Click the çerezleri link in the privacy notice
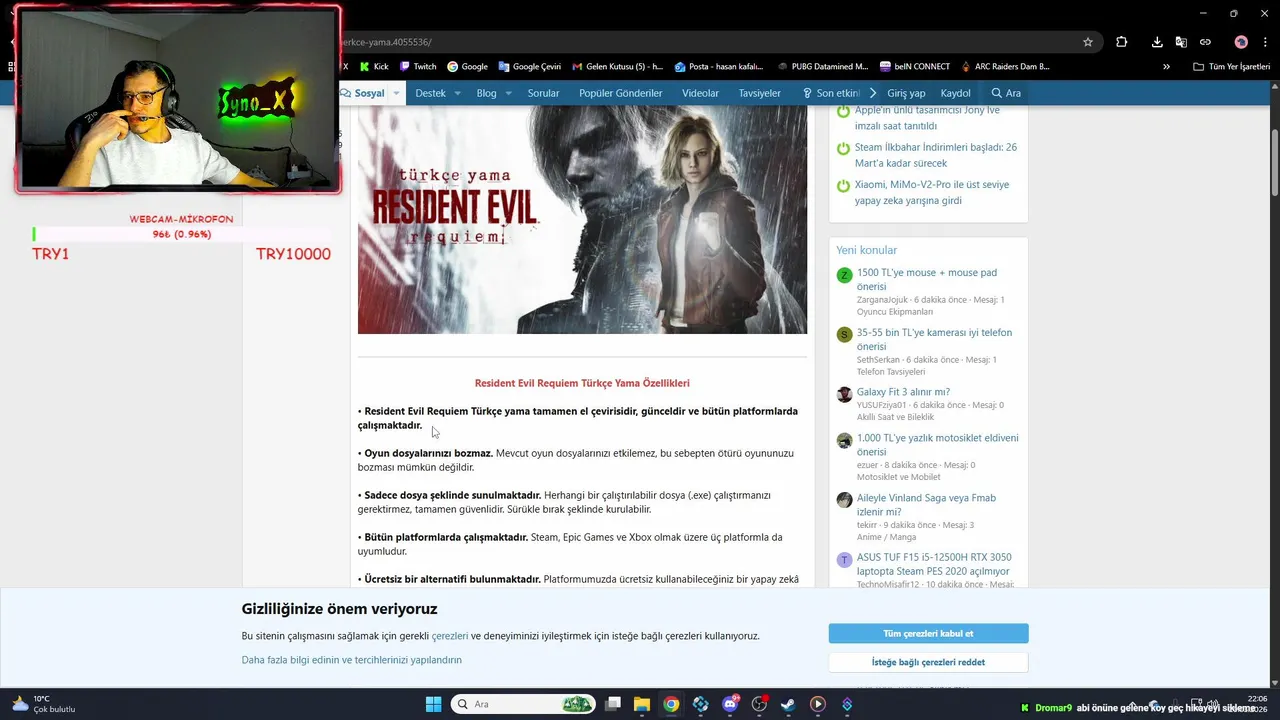Screen dimensions: 1280x720 pyautogui.click(x=450, y=636)
